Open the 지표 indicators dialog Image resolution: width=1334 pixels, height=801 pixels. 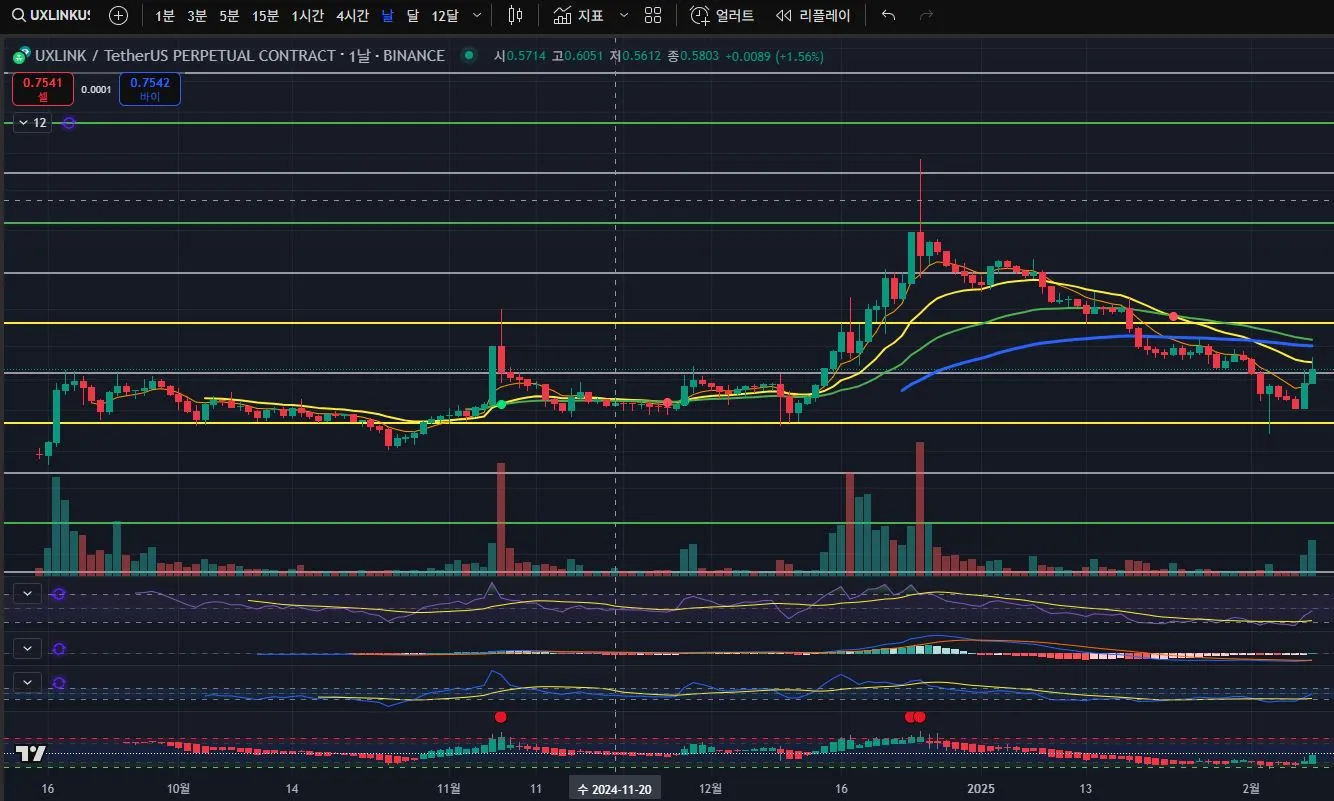click(x=578, y=15)
